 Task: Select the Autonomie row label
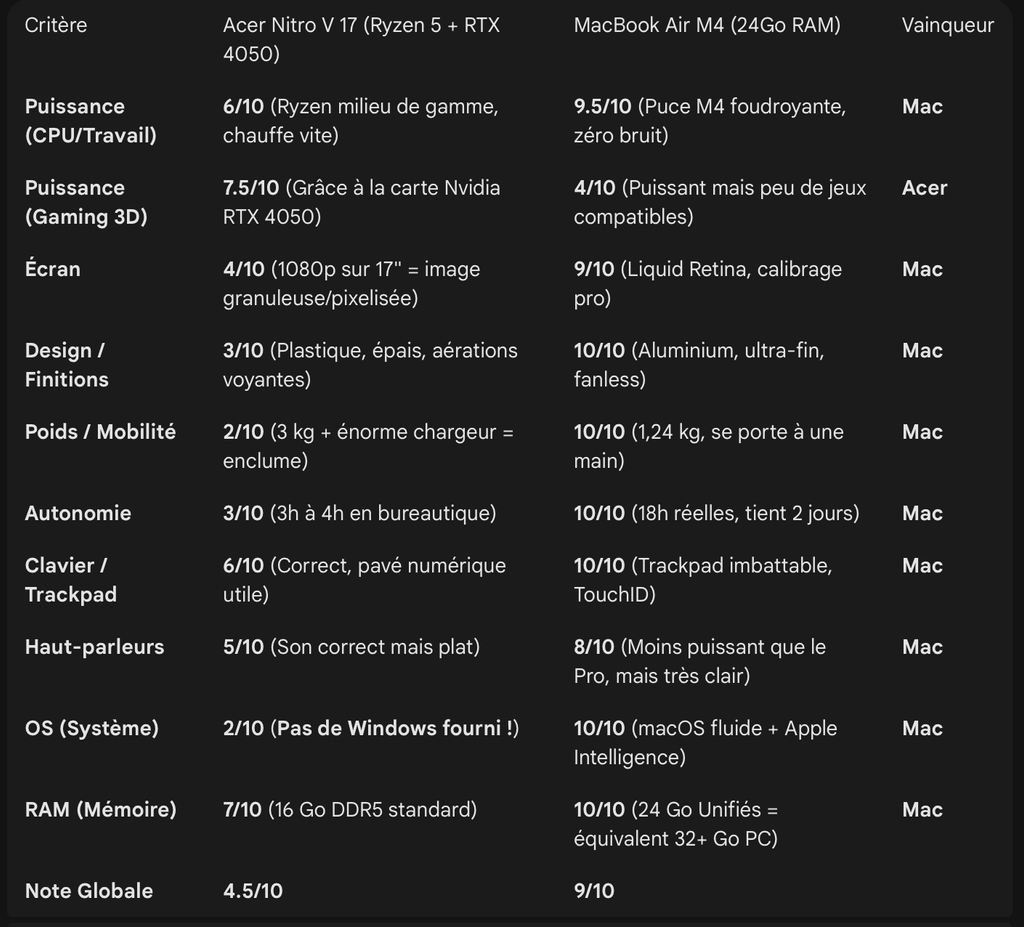78,513
